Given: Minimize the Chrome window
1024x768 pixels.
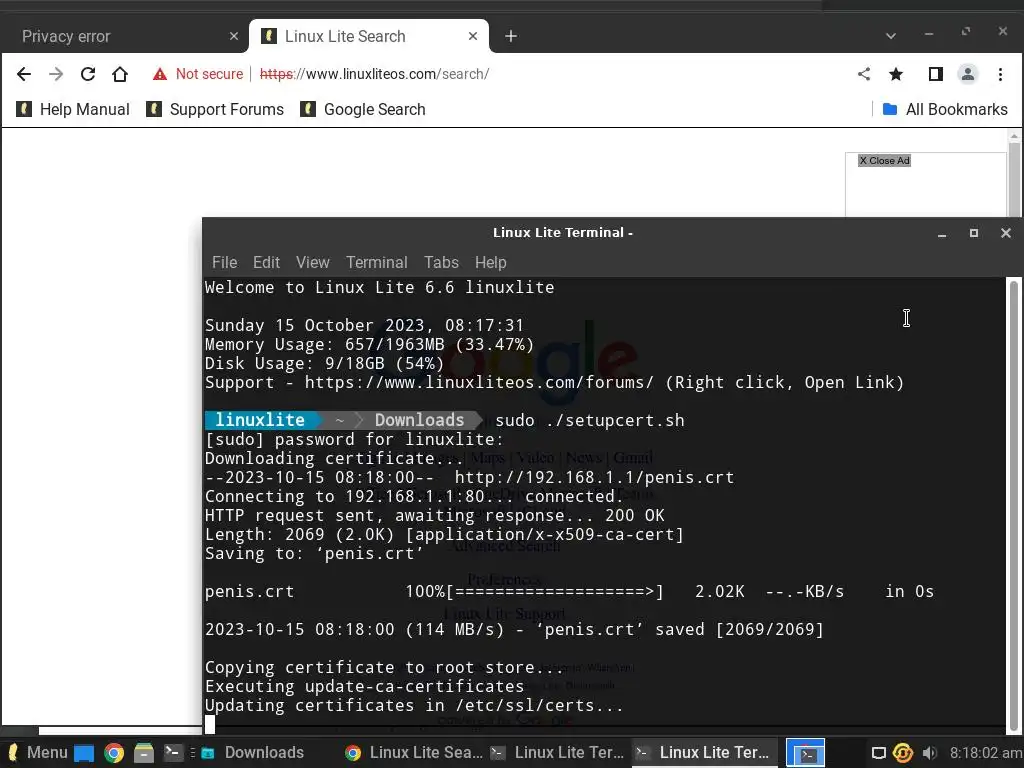Looking at the screenshot, I should coord(929,33).
